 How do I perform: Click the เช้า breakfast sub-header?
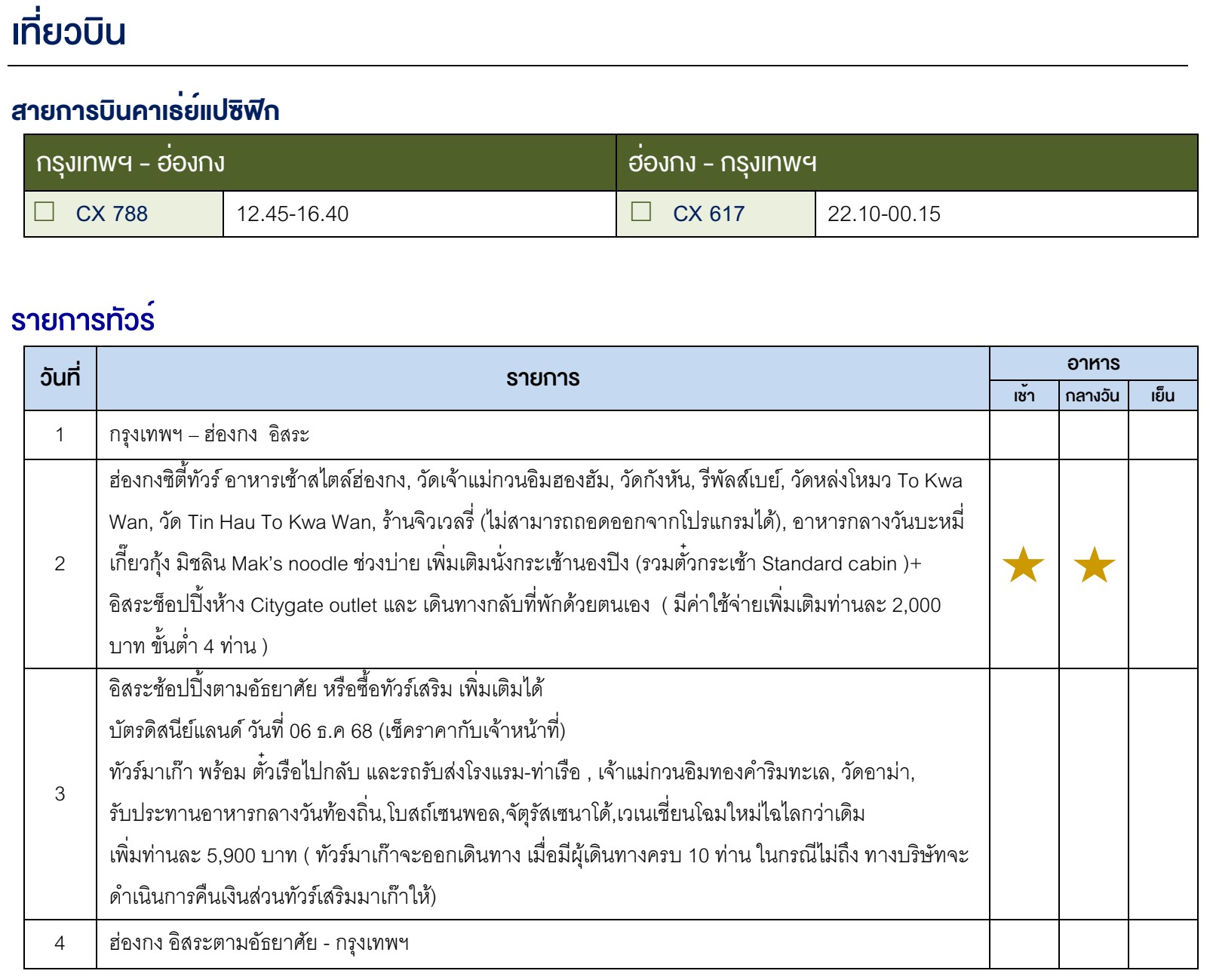click(x=1024, y=395)
